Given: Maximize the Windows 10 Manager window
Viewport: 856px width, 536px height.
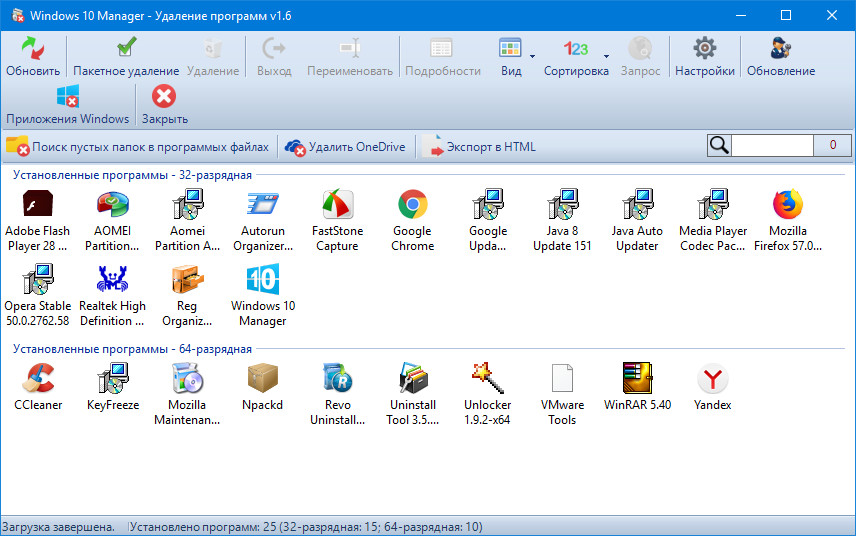Looking at the screenshot, I should pos(786,15).
